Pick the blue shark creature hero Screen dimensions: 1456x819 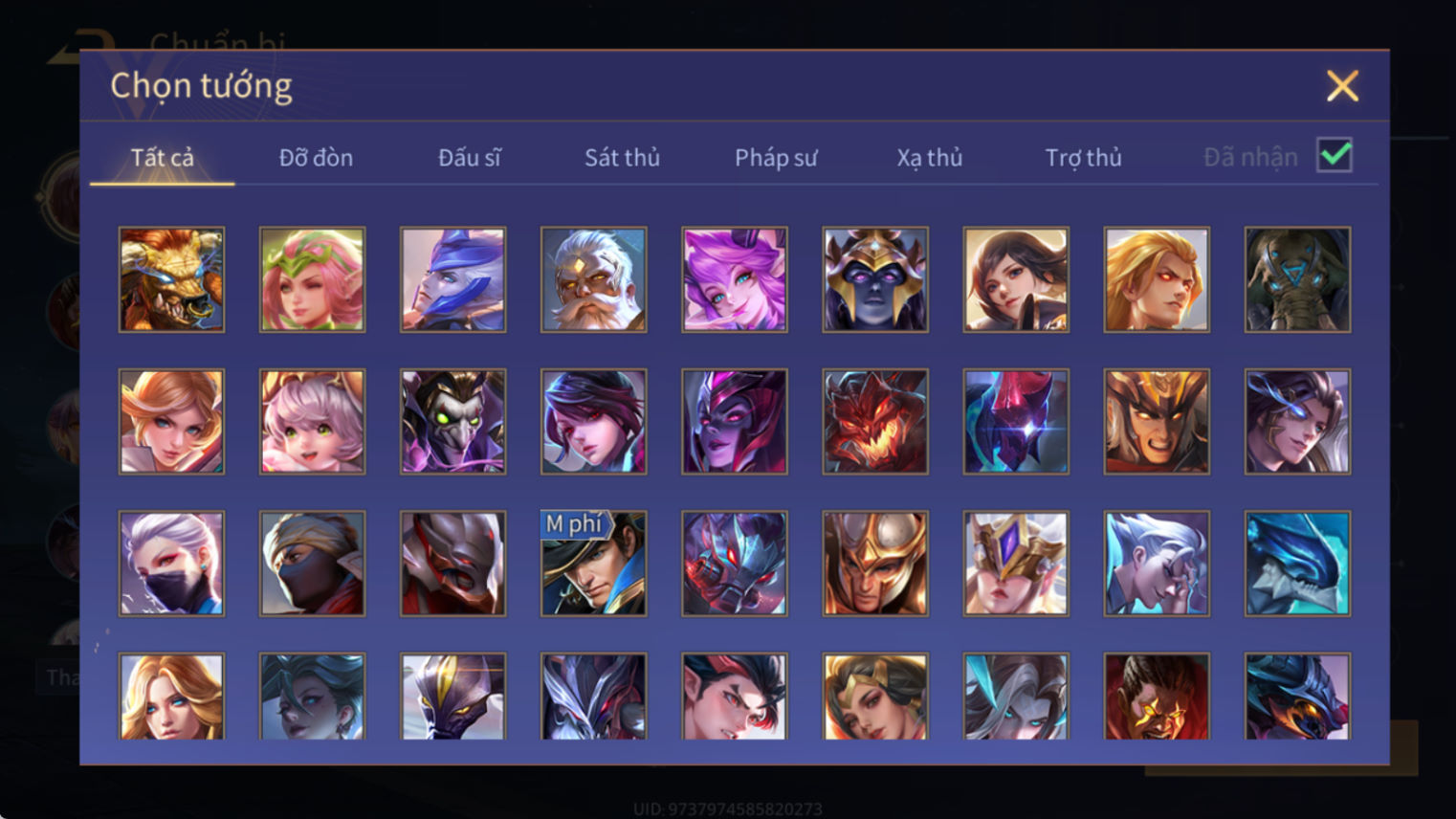[x=1297, y=564]
